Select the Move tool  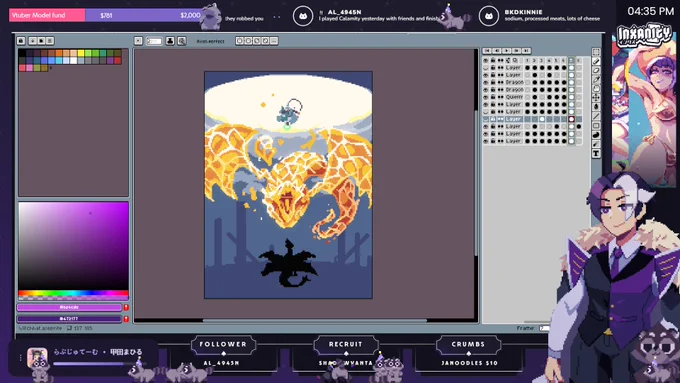[596, 98]
